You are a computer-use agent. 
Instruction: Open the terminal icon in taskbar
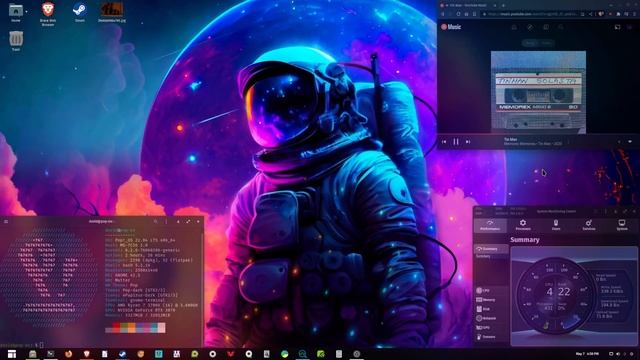(x=51, y=354)
